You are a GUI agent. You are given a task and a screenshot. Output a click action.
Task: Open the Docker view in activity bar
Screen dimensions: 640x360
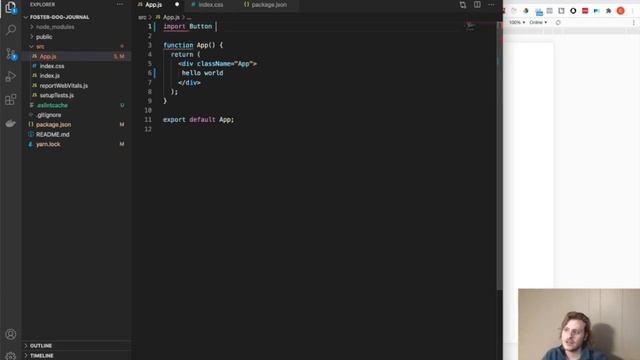(11, 123)
